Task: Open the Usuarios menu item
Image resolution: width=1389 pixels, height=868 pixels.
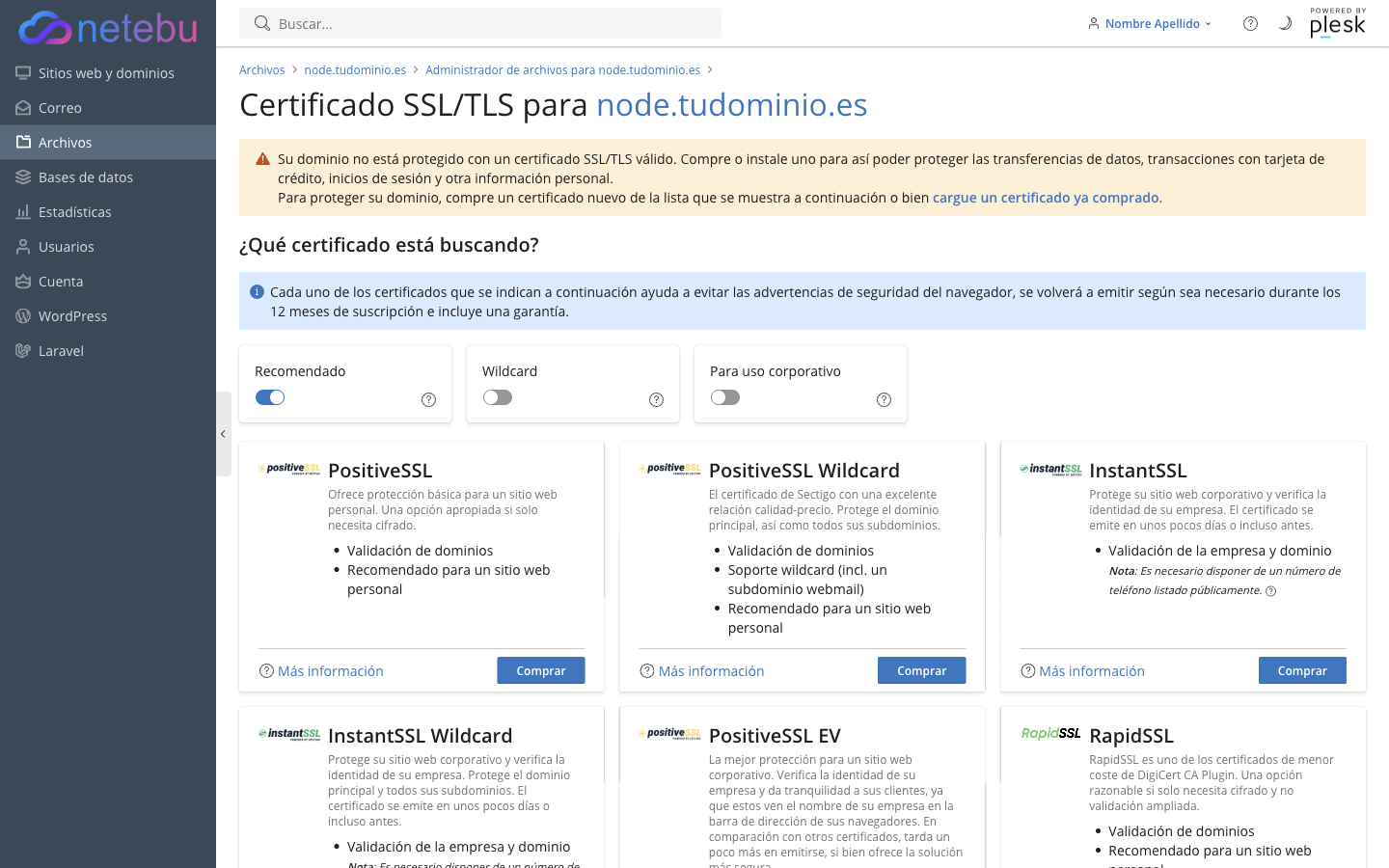Action: (x=108, y=246)
